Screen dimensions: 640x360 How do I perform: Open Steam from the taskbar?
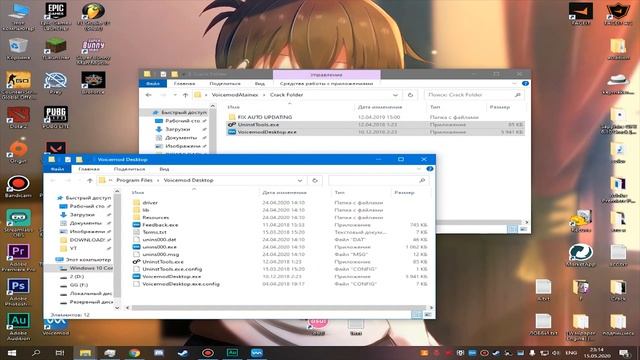pos(183,353)
